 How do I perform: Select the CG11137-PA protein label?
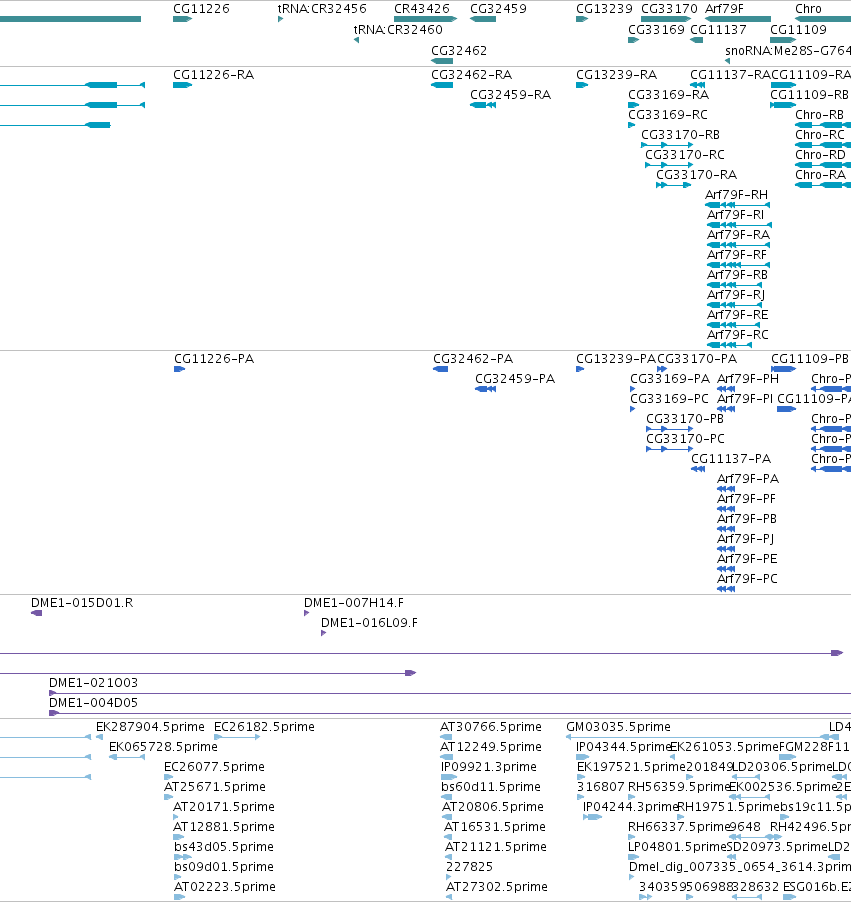click(731, 459)
